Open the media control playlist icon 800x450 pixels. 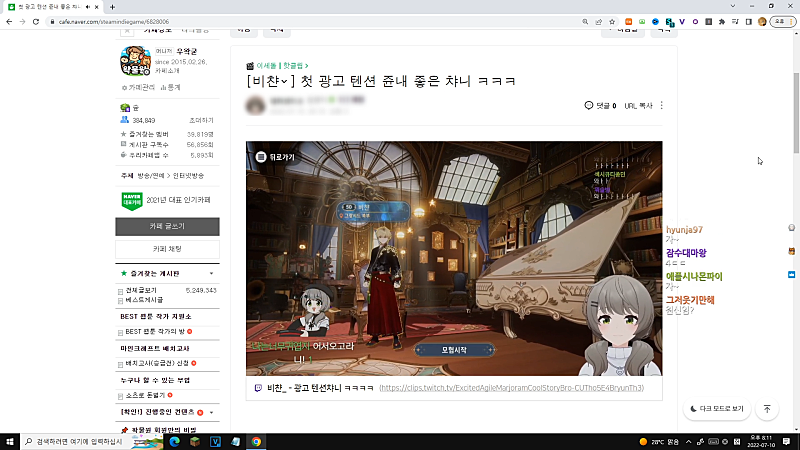coord(735,22)
